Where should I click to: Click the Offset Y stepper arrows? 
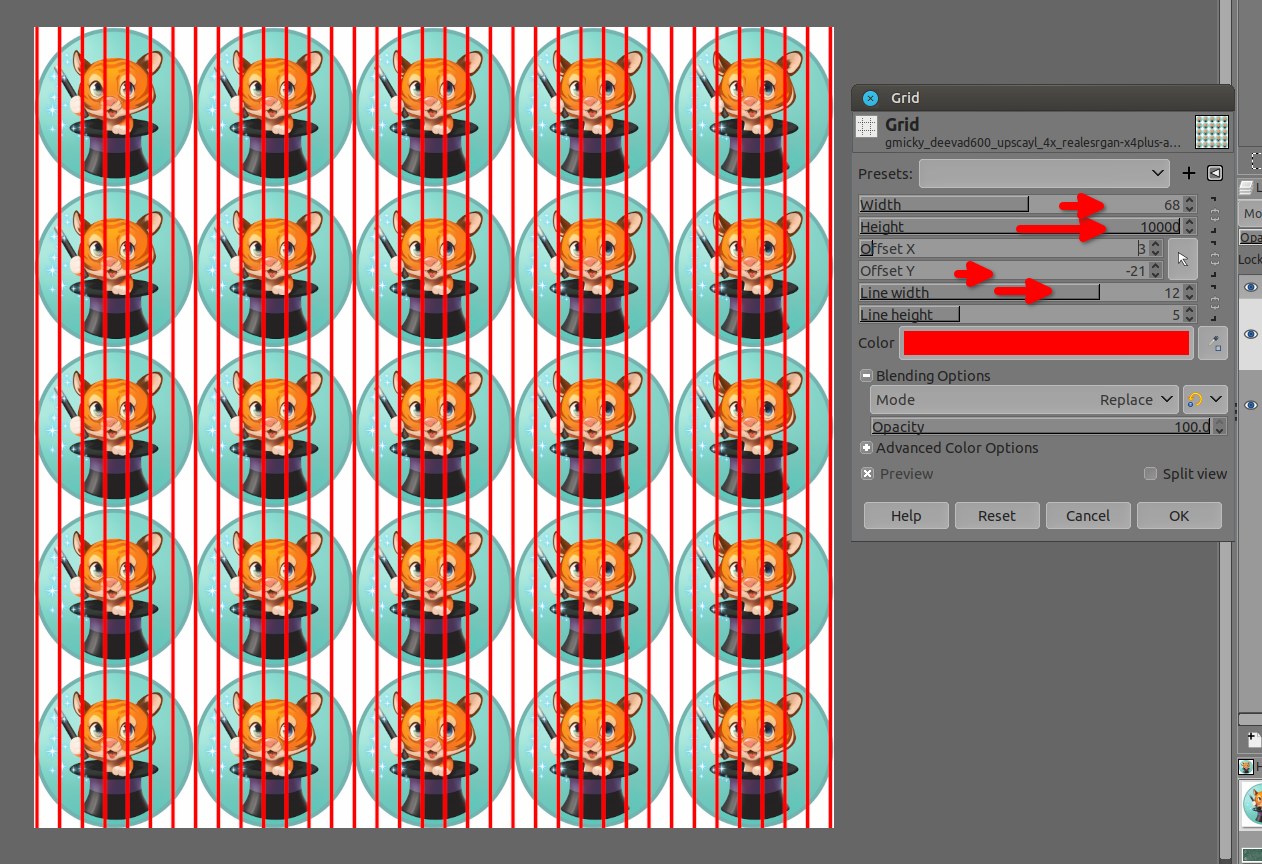coord(1156,271)
